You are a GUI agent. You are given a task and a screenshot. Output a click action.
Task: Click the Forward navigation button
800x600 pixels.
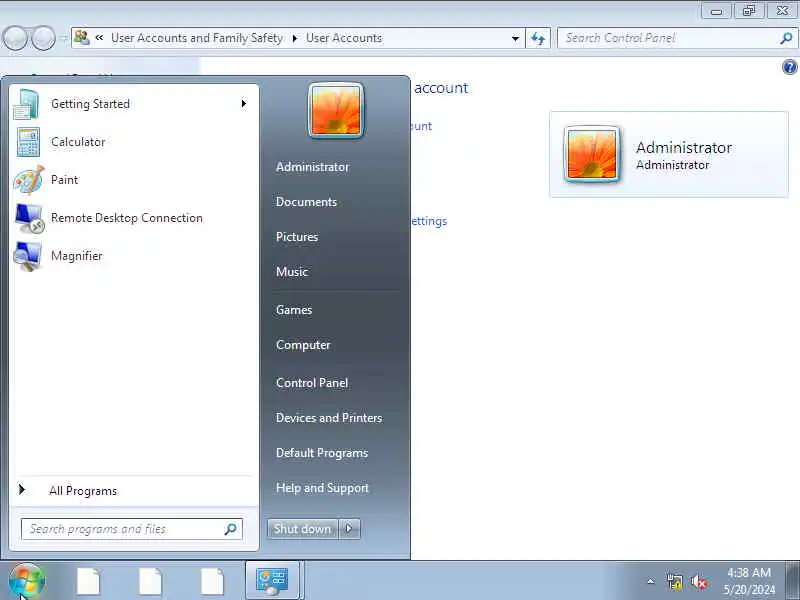43,38
